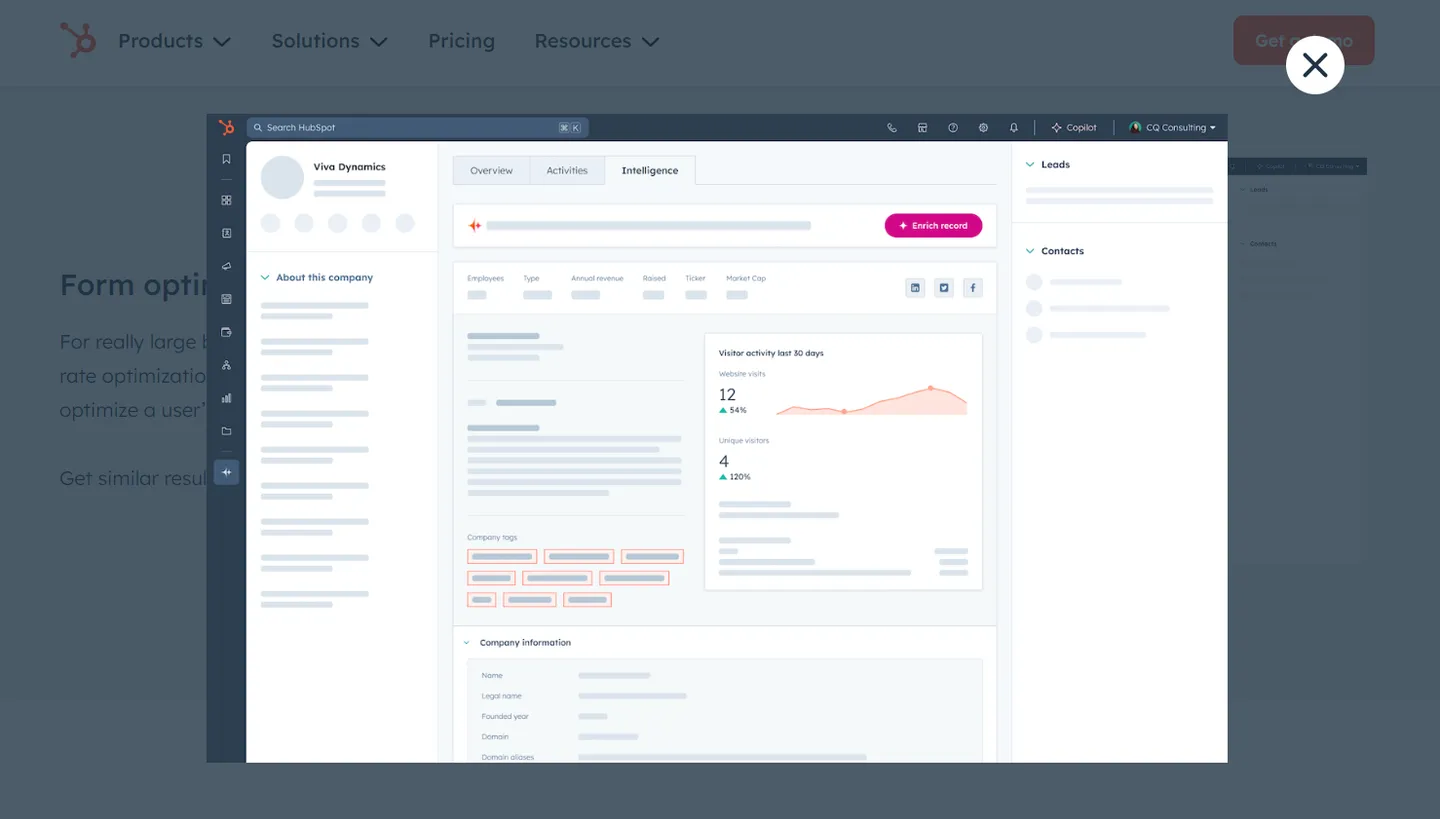The image size is (1440, 819).
Task: Collapse the Company information section
Action: [466, 643]
